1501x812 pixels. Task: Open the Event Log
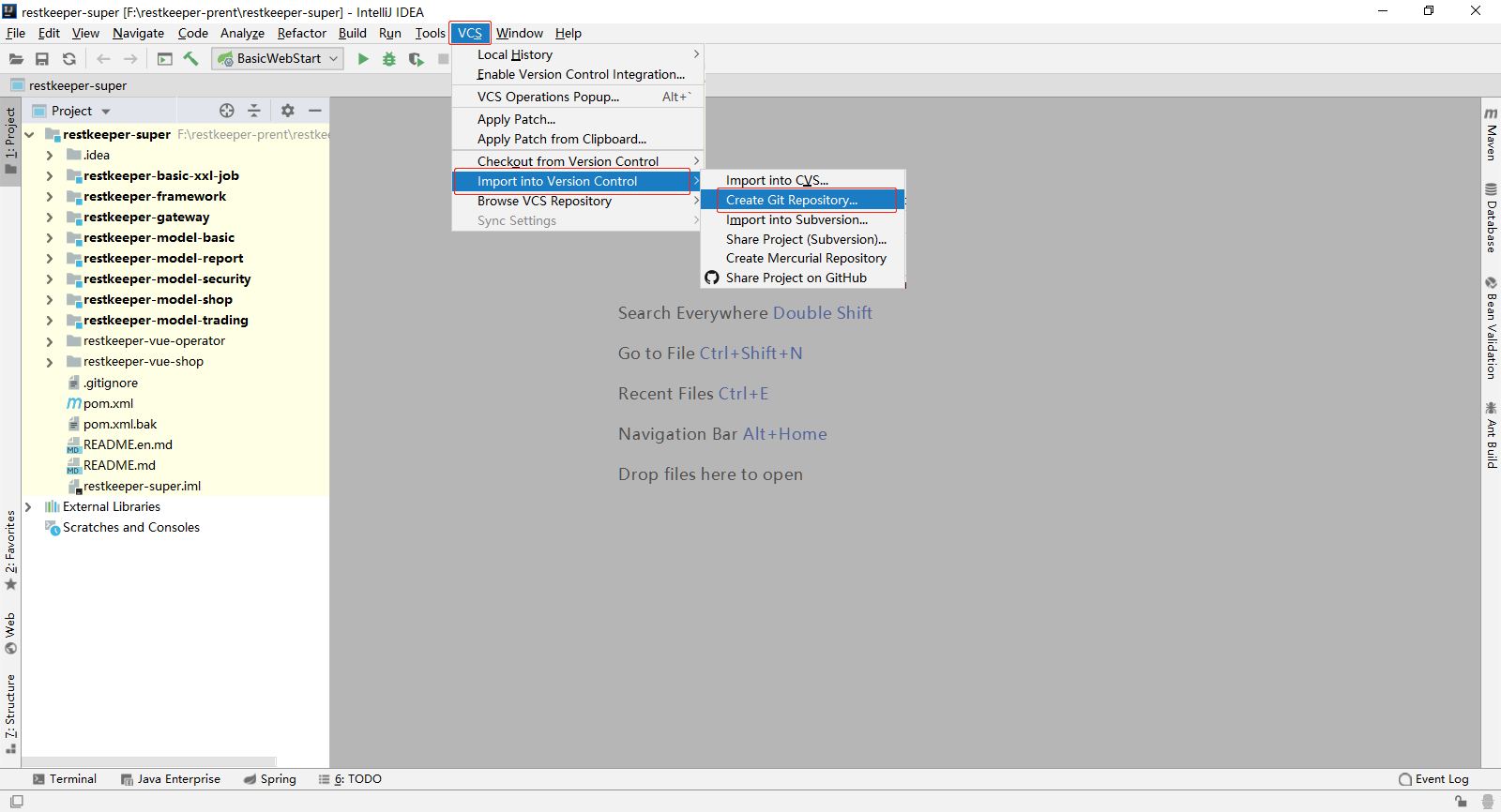tap(1433, 779)
